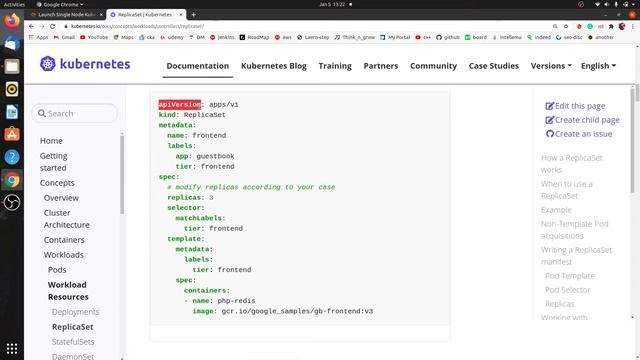
Task: Open the Maps bookmark
Action: [x=124, y=37]
